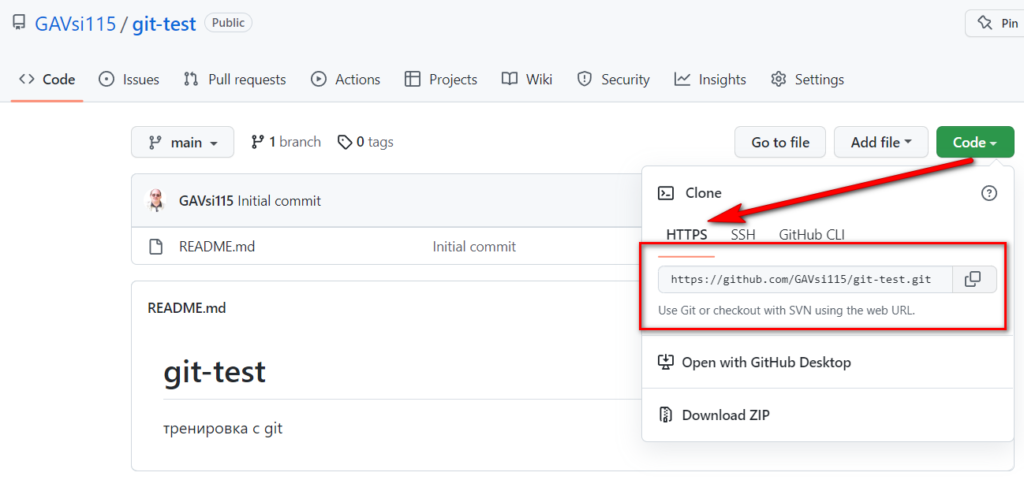
Task: Expand the main branch dropdown
Action: (x=182, y=142)
